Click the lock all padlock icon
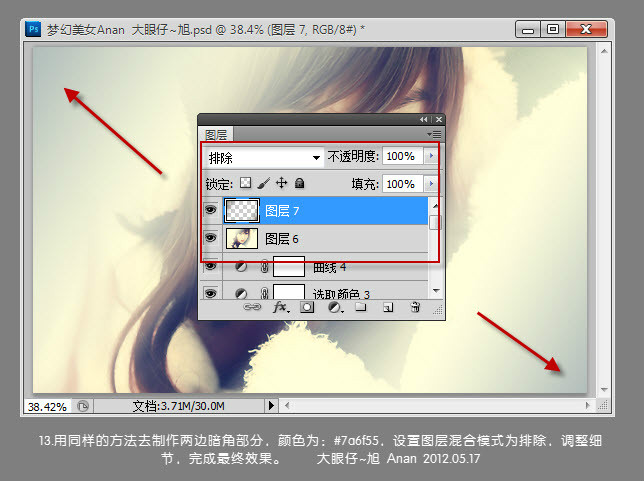Screen dimensions: 644x481 click(x=298, y=184)
